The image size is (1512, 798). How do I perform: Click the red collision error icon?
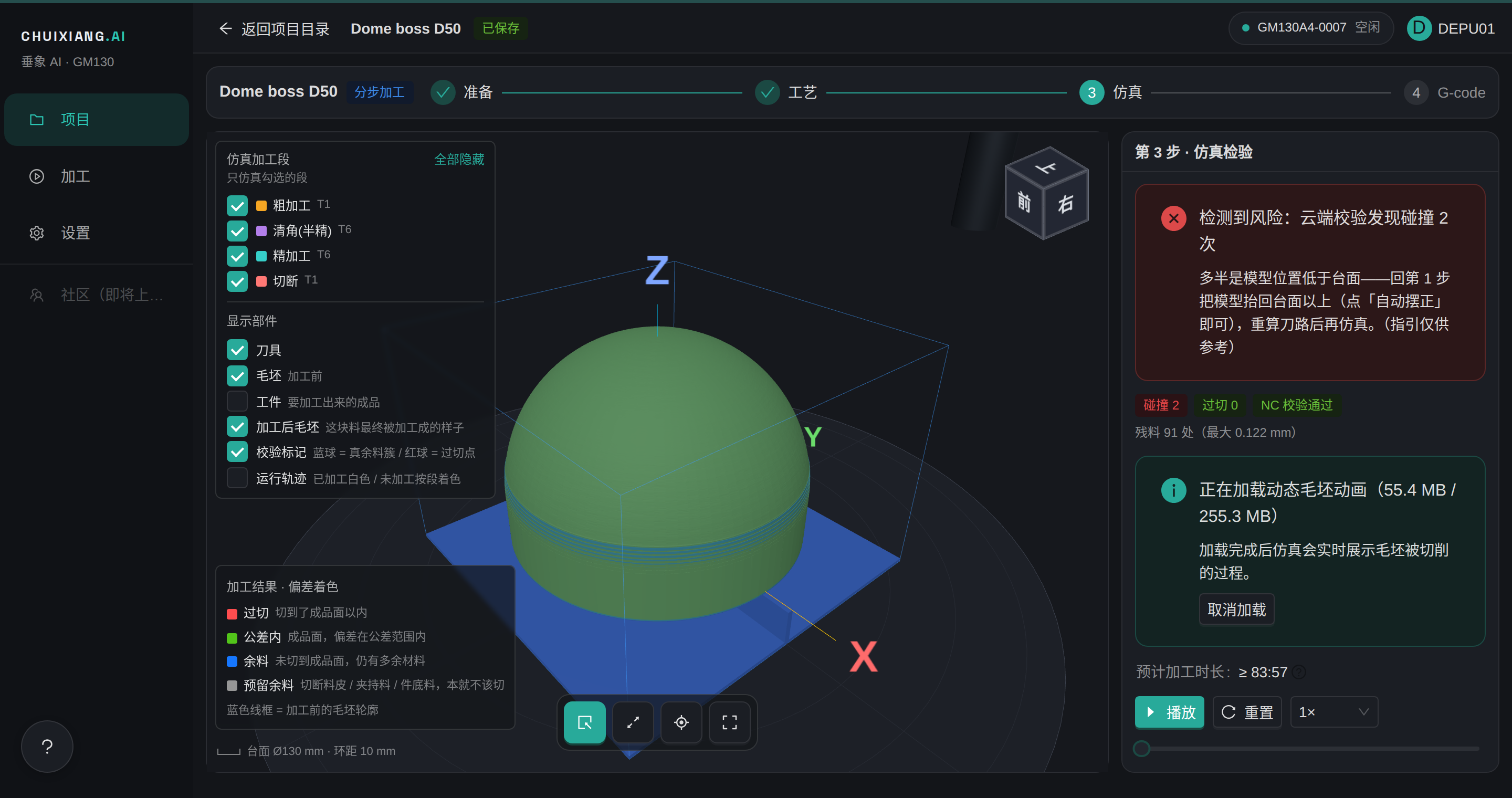click(x=1174, y=219)
